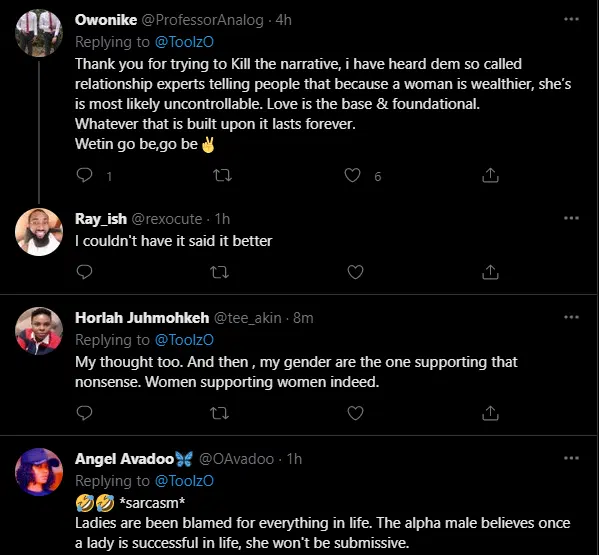Retweet Owonike's tweet about relationship experts
This screenshot has height=555, width=599.
pos(222,175)
